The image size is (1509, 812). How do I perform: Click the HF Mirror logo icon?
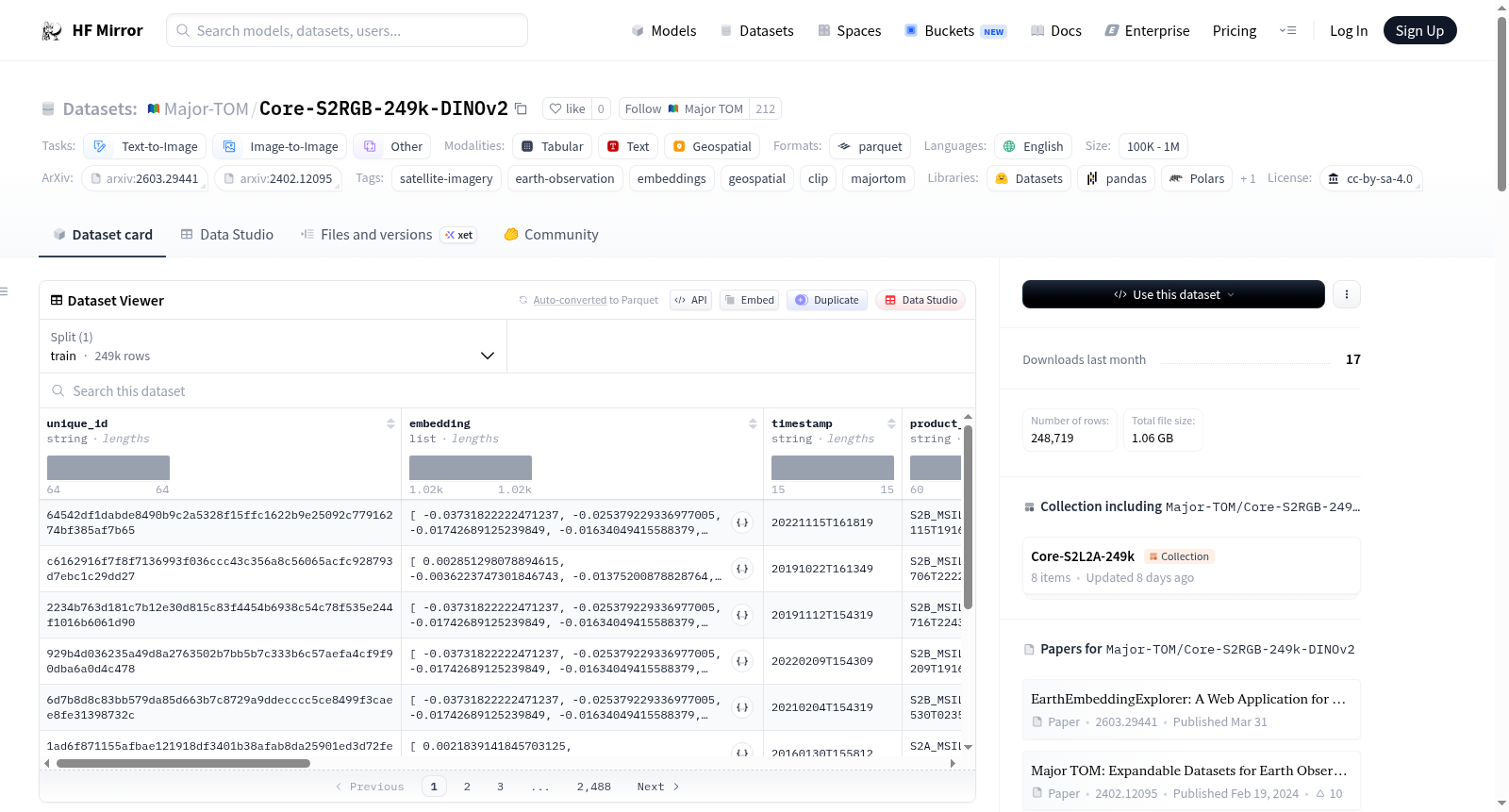[52, 31]
